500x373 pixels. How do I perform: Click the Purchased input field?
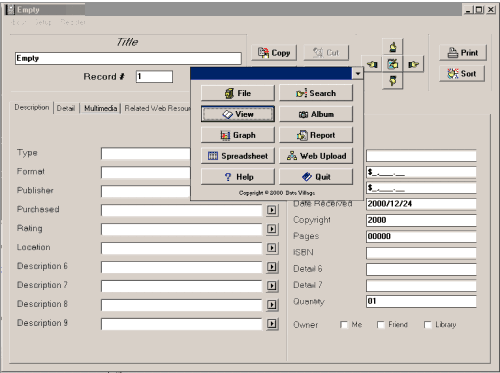click(182, 210)
